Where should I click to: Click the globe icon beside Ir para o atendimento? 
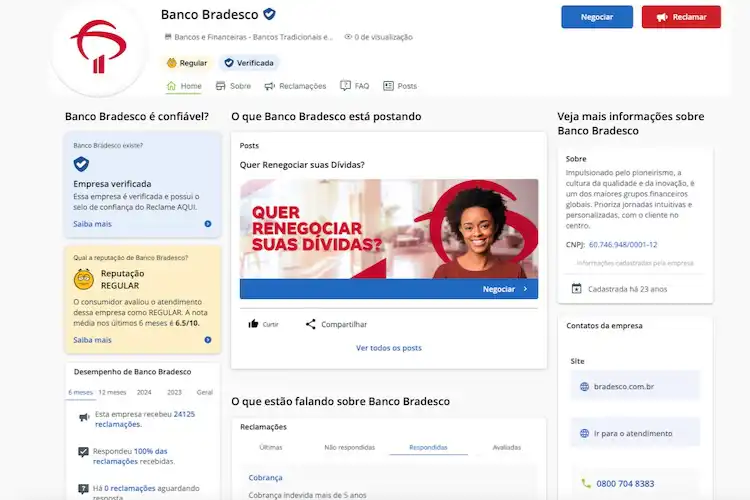click(x=585, y=433)
